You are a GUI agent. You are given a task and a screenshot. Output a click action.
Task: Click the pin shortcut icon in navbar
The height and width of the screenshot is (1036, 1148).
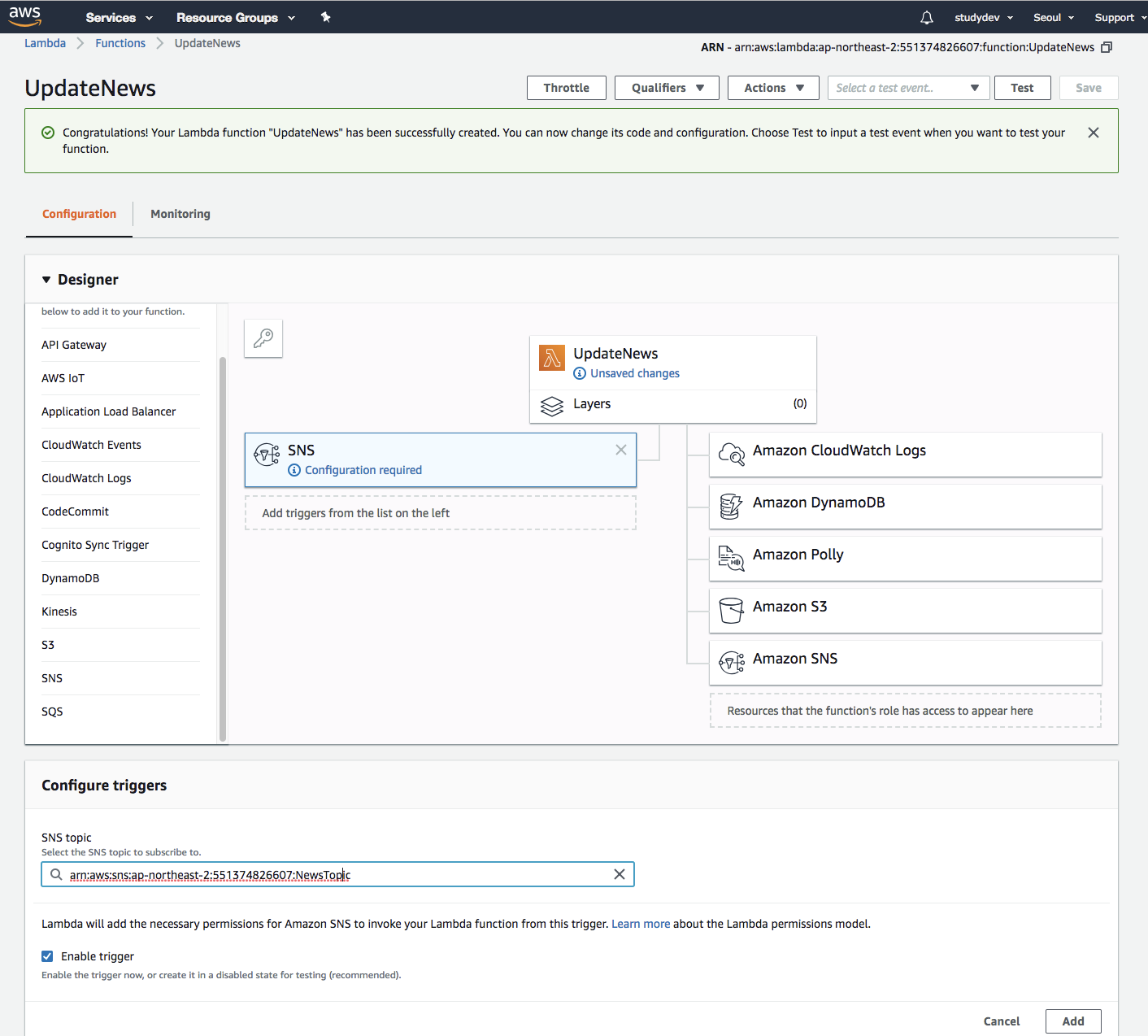tap(325, 17)
